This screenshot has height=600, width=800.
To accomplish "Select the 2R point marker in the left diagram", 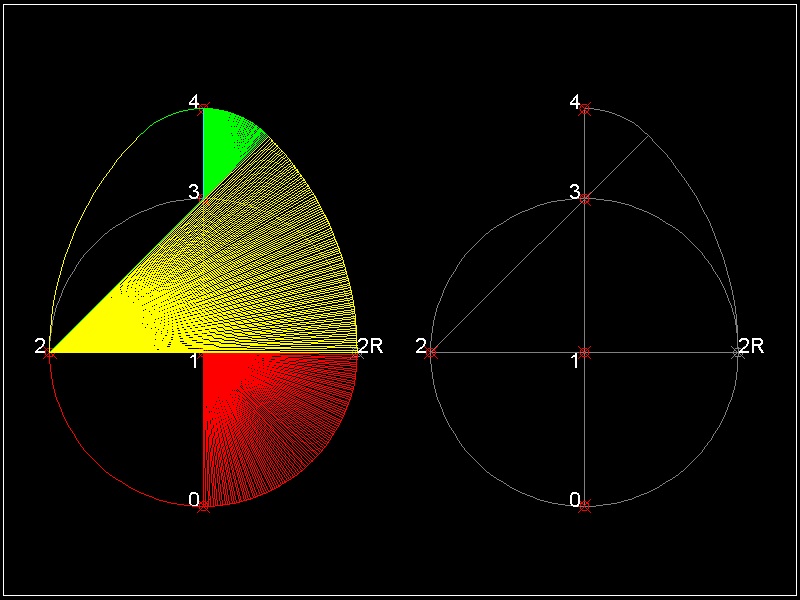I will (x=357, y=352).
